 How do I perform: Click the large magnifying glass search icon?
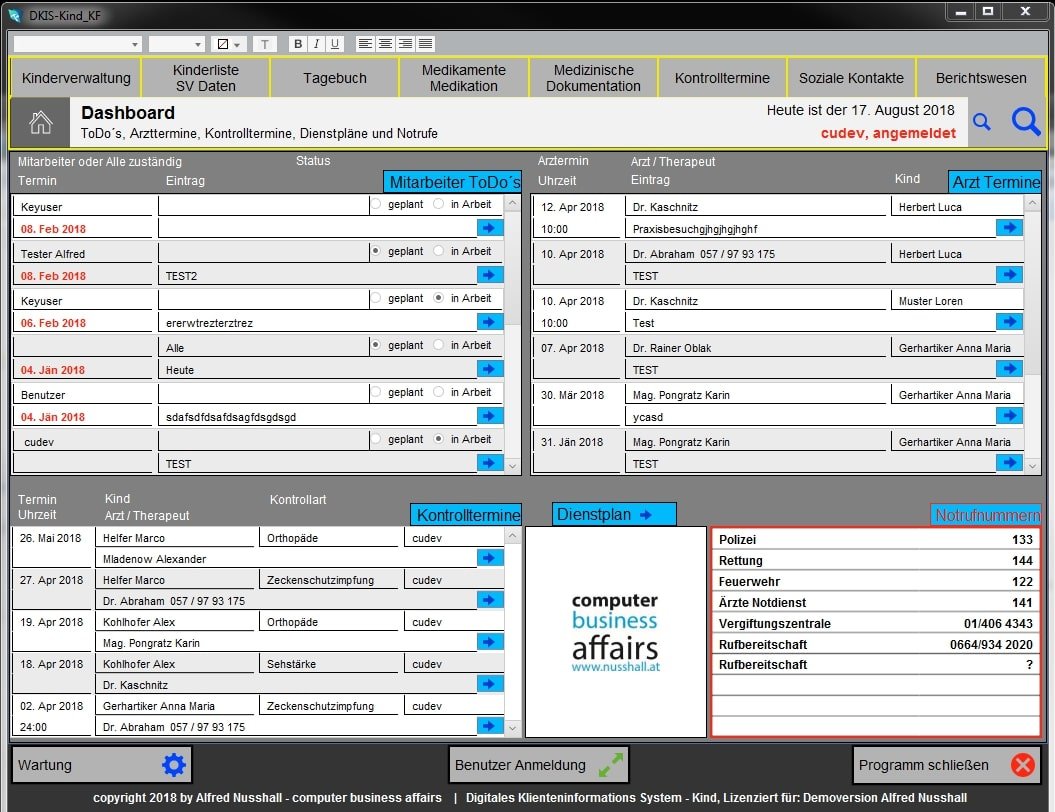tap(1026, 122)
